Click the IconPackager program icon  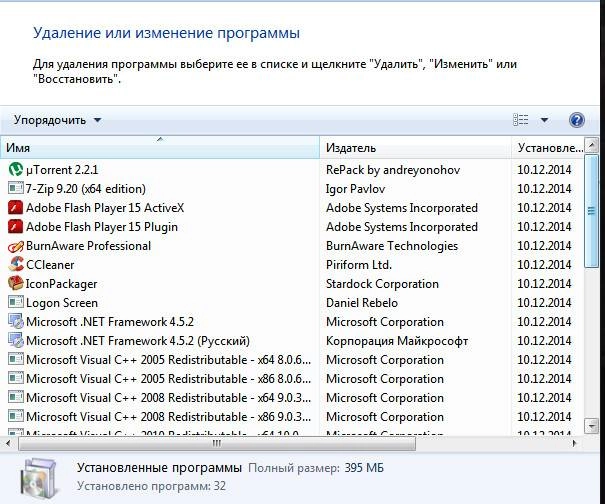(x=16, y=283)
